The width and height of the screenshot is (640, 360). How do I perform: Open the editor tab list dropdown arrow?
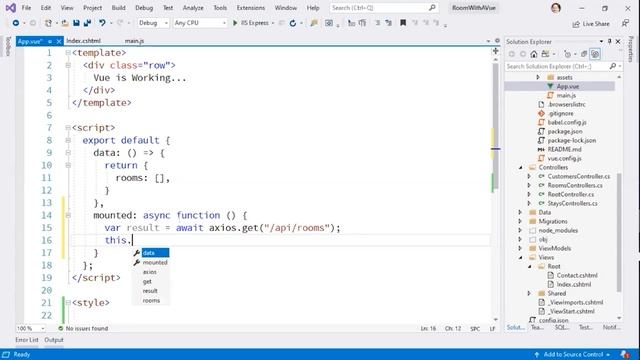pyautogui.click(x=488, y=41)
